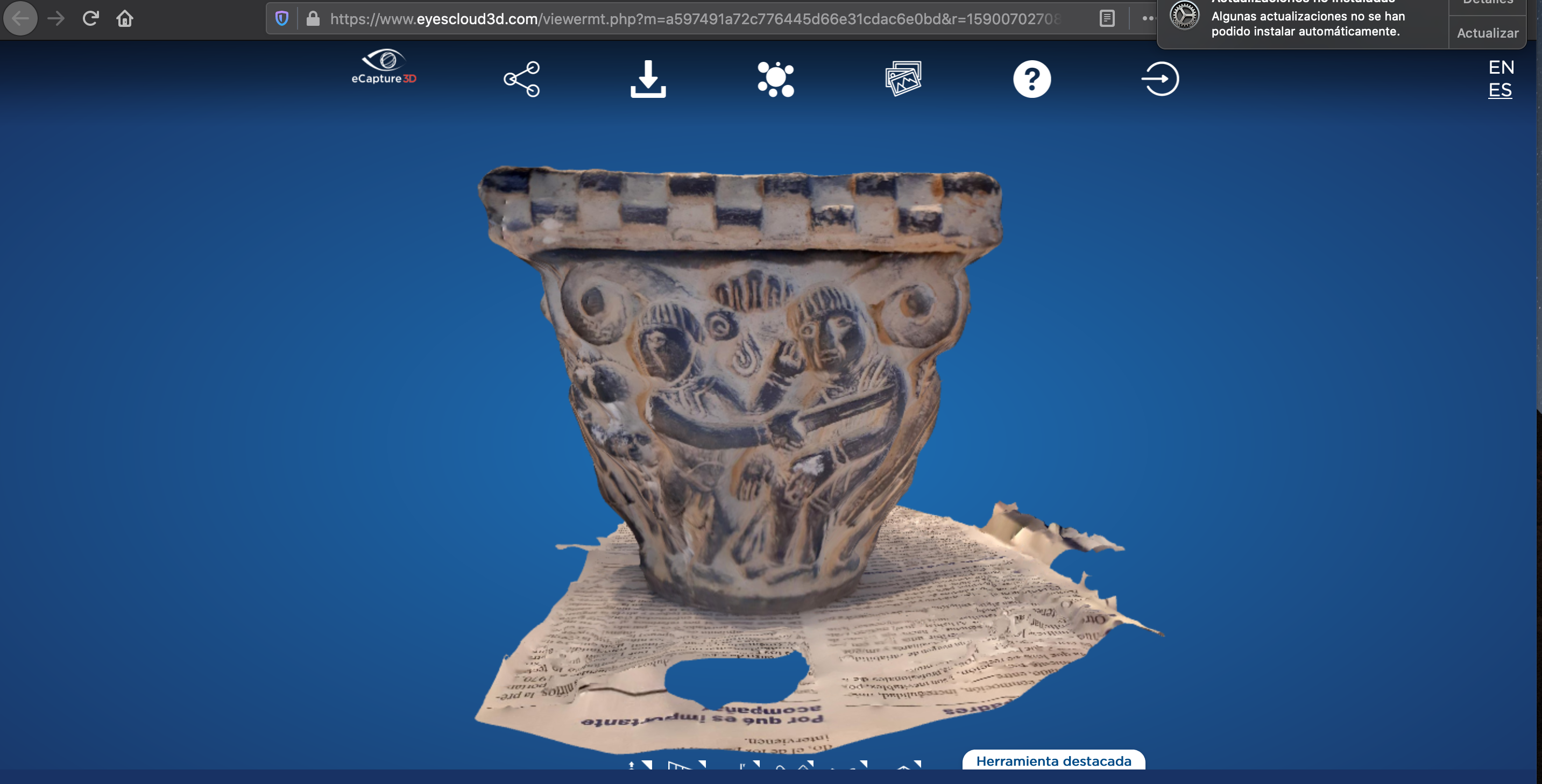Open the photo gallery icon
This screenshot has height=784, width=1542.
pyautogui.click(x=903, y=79)
